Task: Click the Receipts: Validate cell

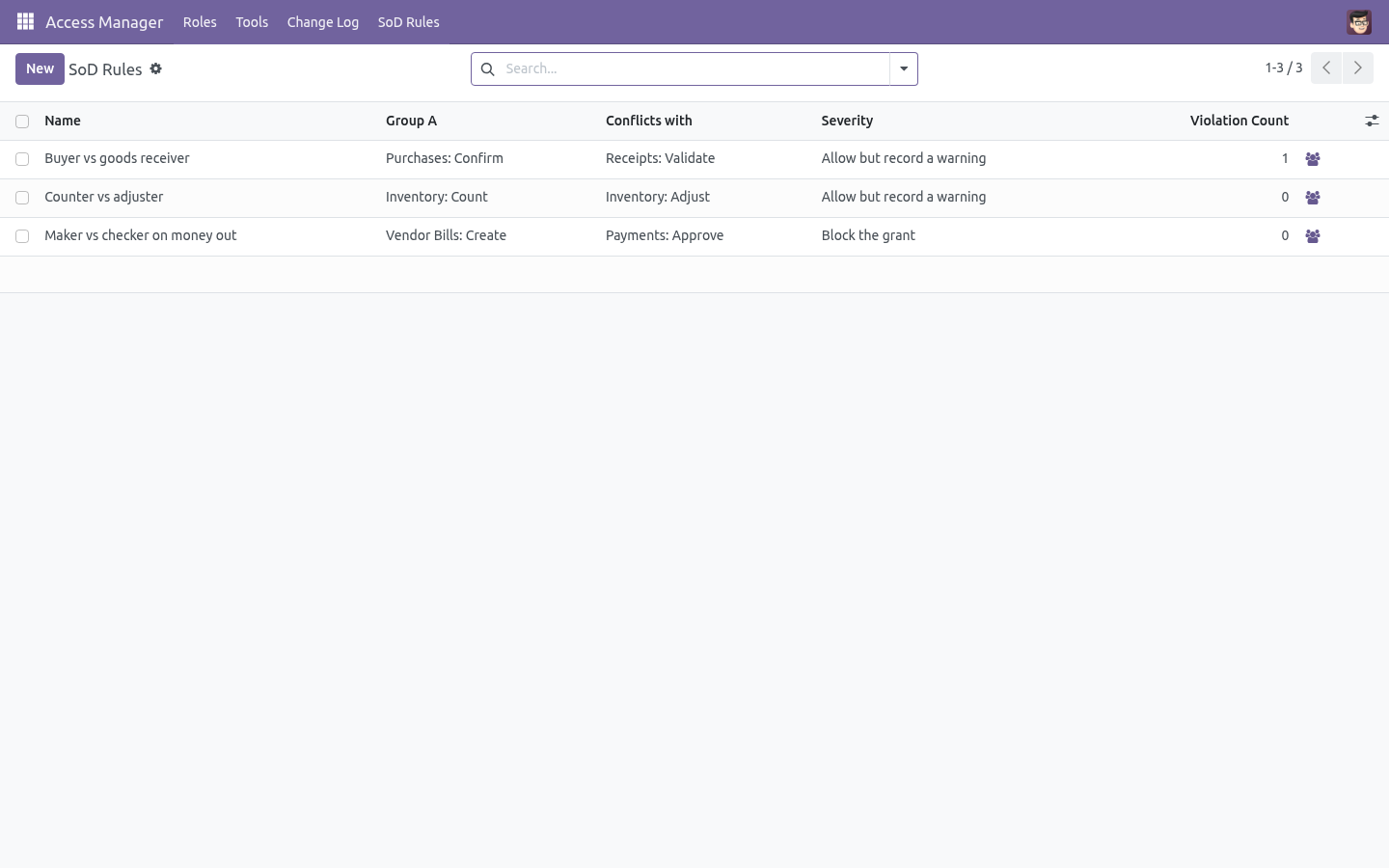Action: (661, 158)
